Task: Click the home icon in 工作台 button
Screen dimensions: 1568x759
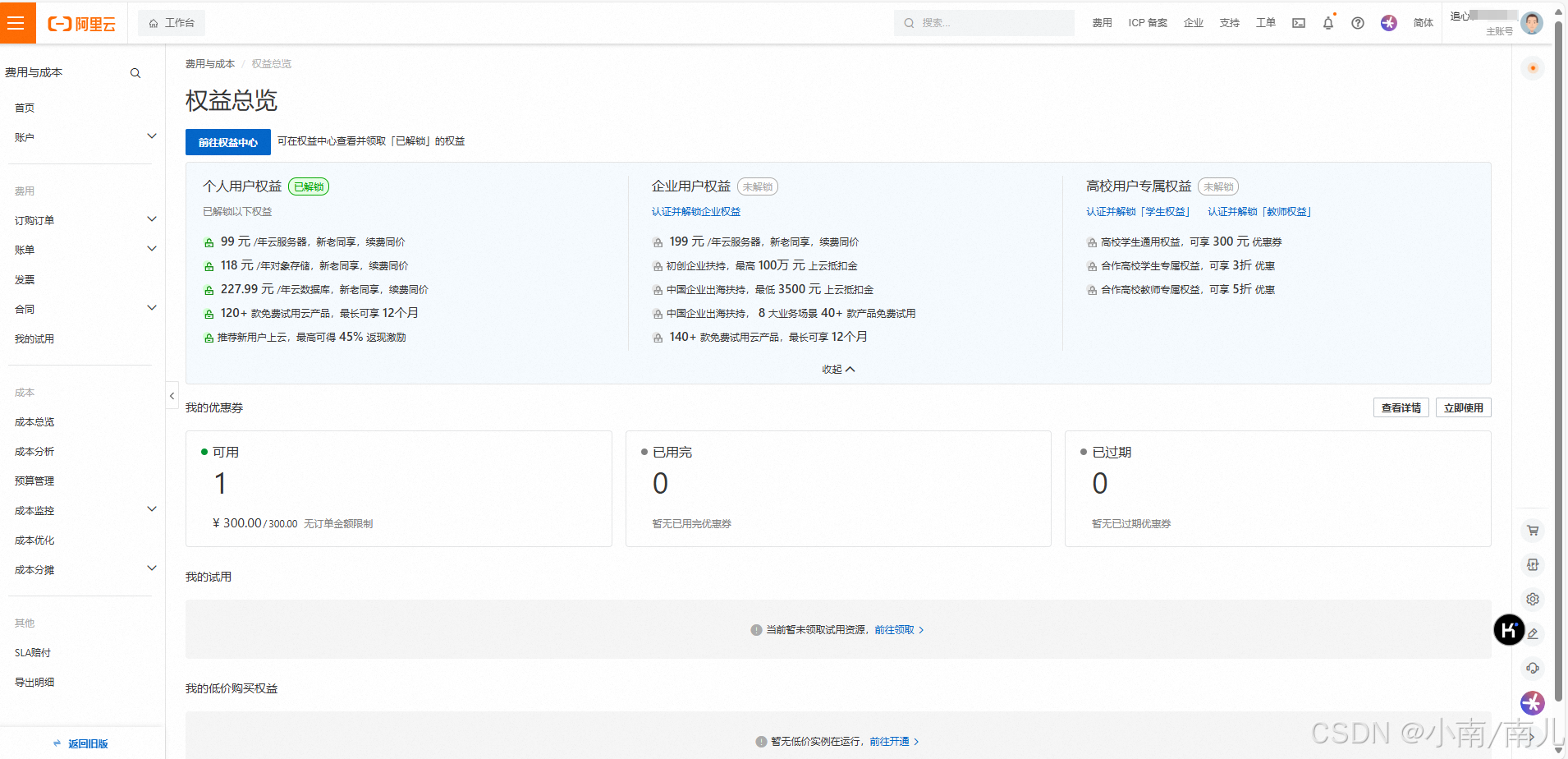Action: point(154,23)
